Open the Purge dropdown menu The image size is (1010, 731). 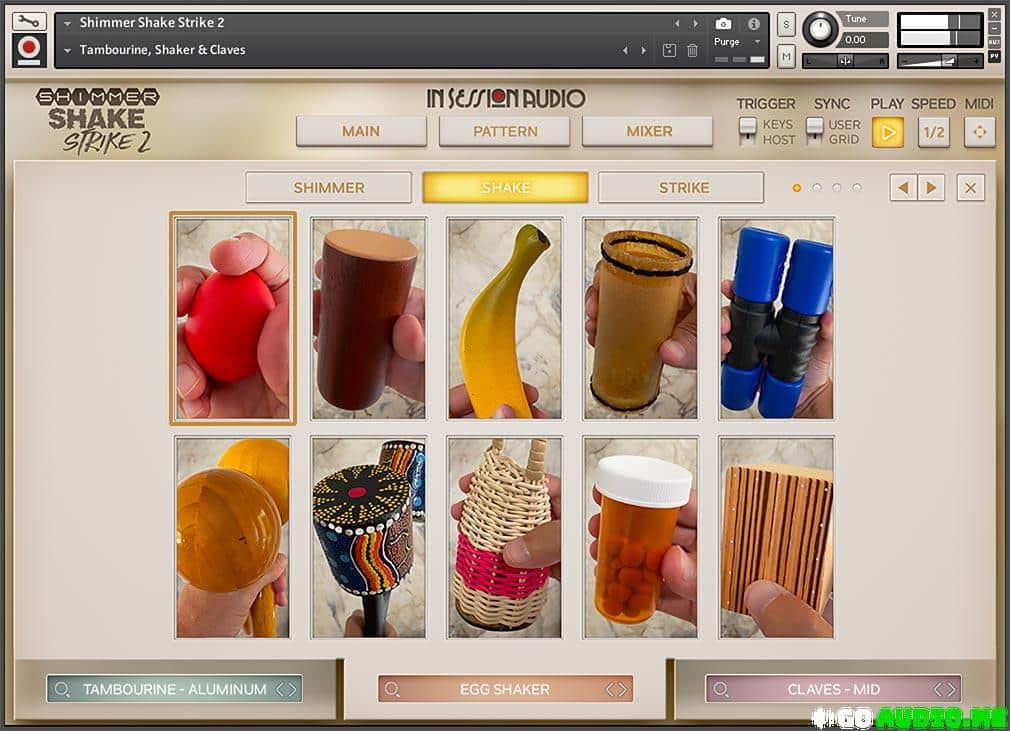(x=738, y=42)
